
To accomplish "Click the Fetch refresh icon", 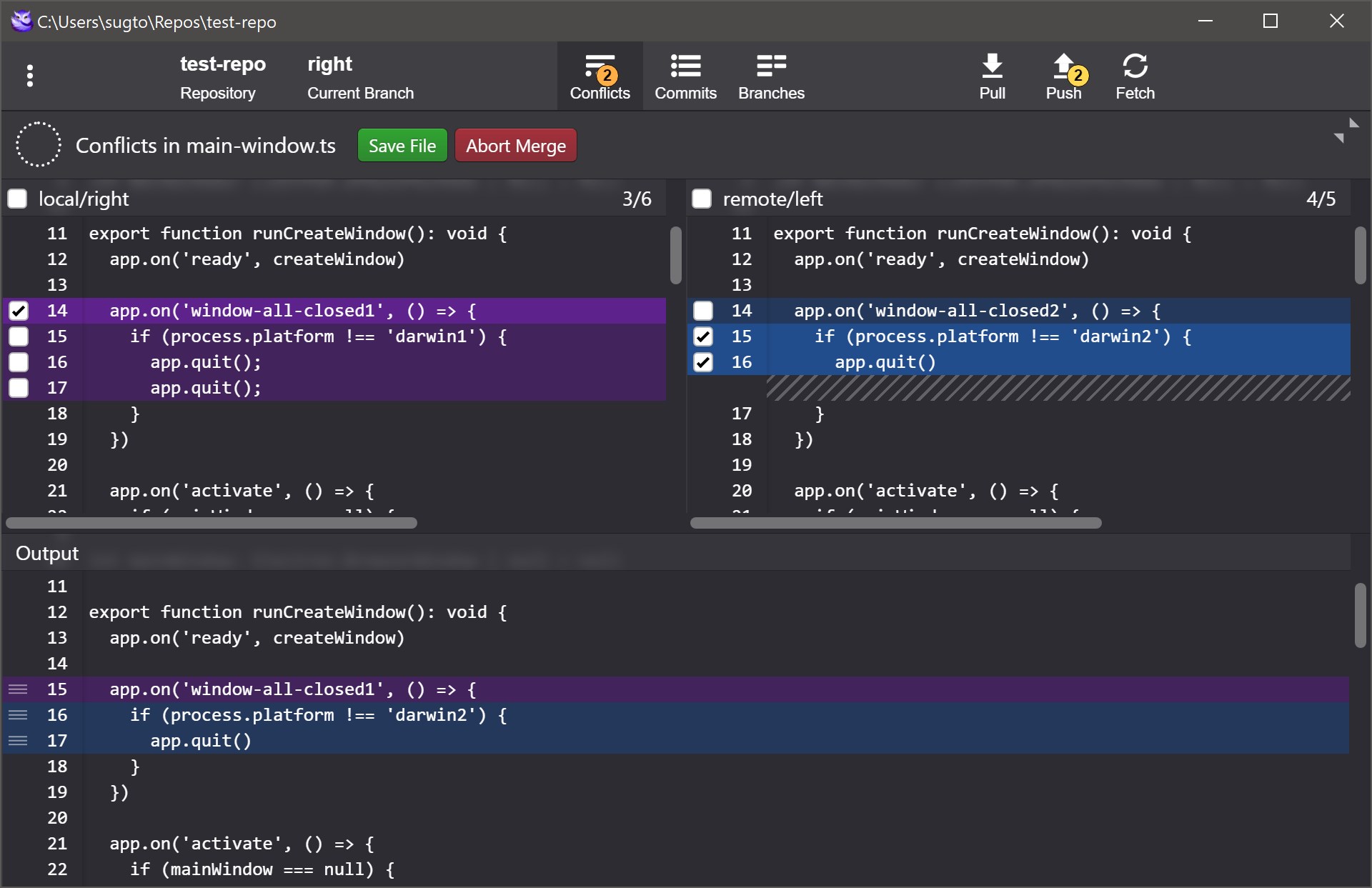I will [x=1134, y=66].
